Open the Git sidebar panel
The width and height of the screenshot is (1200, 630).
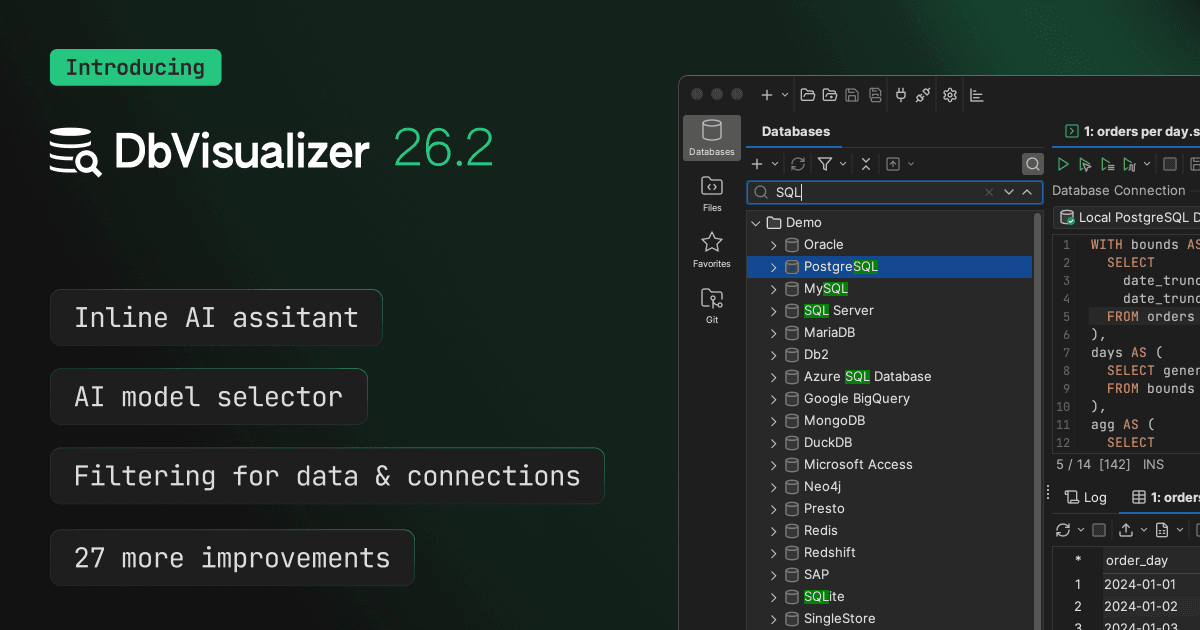[x=712, y=306]
